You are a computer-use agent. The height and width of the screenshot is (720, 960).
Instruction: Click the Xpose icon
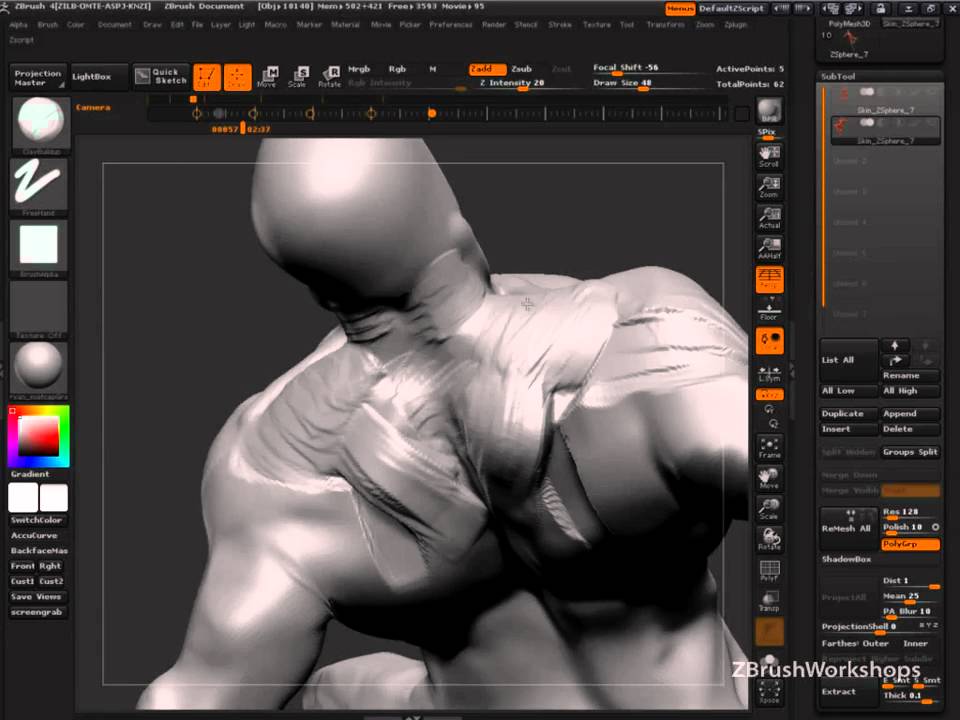click(x=770, y=691)
